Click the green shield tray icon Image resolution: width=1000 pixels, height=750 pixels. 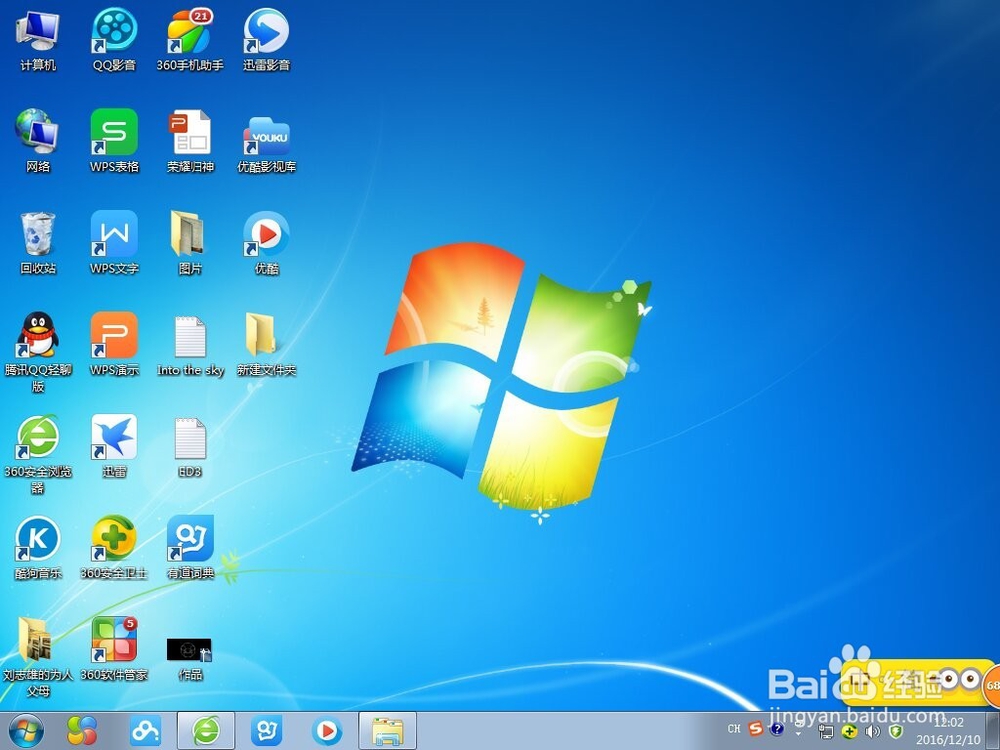[896, 732]
